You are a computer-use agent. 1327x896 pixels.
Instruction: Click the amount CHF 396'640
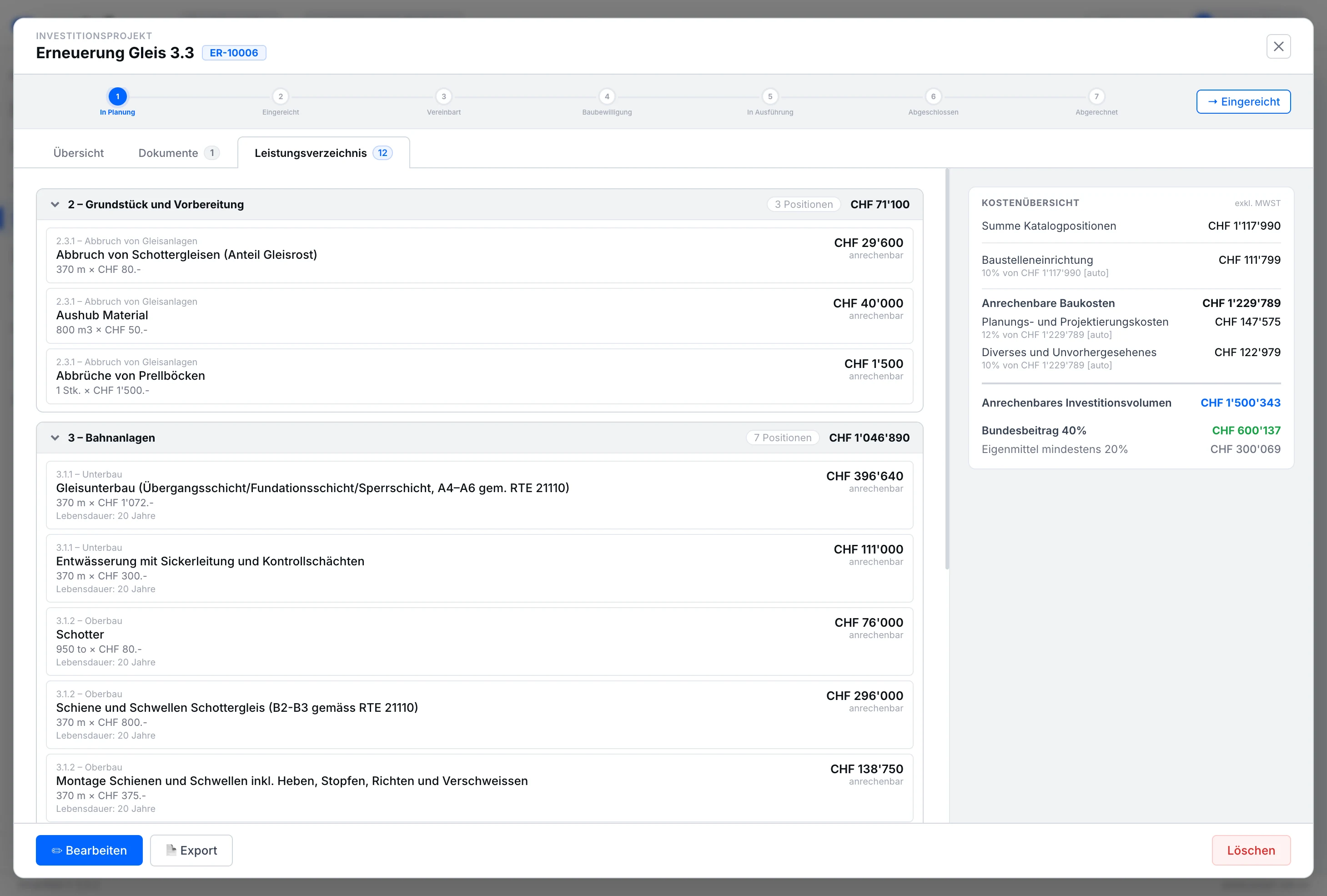tap(865, 476)
